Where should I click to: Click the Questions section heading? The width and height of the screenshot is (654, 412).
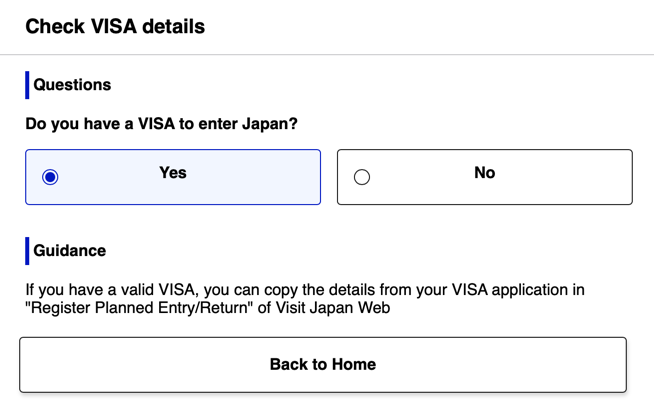coord(72,85)
